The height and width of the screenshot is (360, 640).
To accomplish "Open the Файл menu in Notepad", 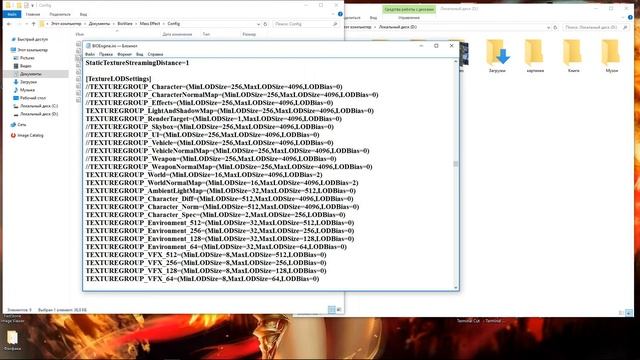I will (x=90, y=54).
